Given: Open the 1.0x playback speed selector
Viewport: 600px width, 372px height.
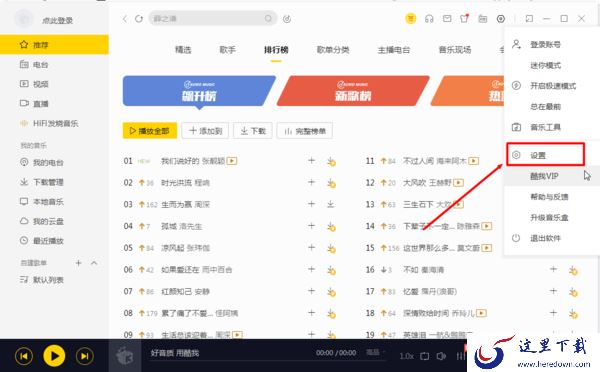Looking at the screenshot, I should 406,356.
